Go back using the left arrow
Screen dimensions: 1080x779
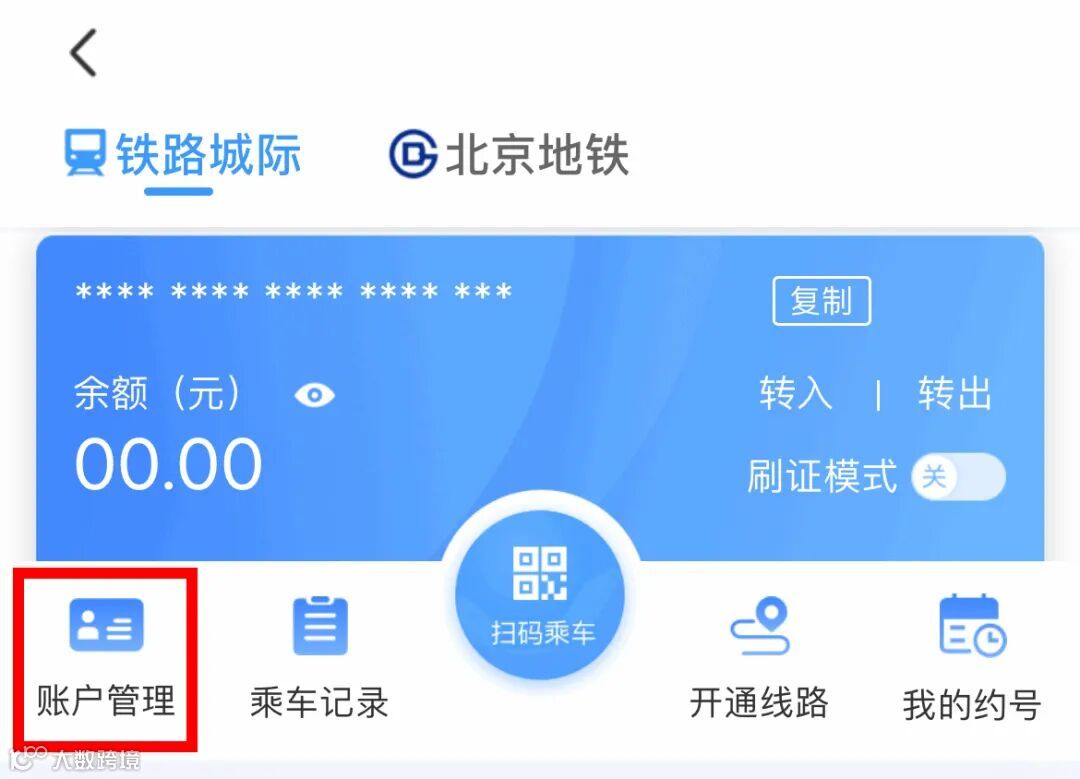83,52
